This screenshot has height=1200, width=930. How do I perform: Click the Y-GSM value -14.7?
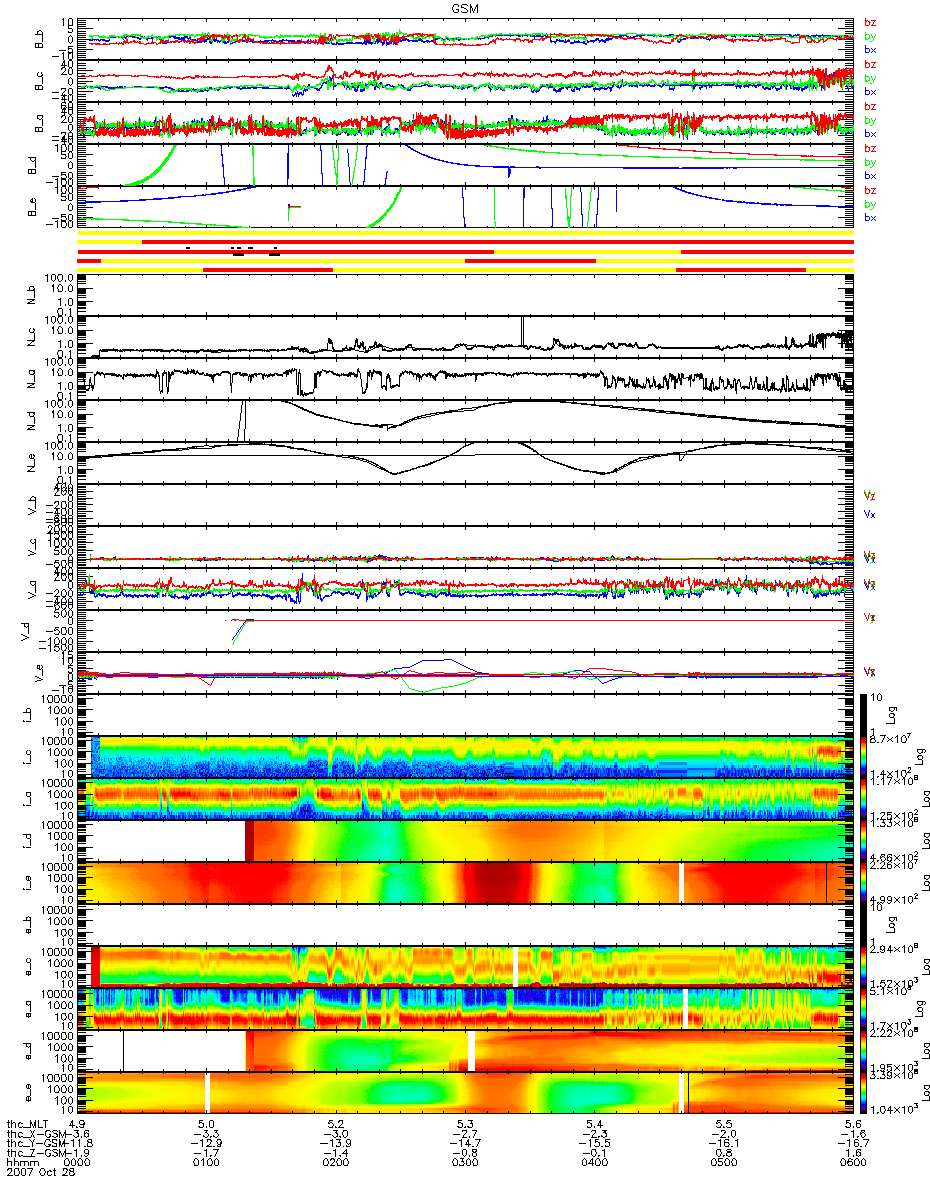465,1143
